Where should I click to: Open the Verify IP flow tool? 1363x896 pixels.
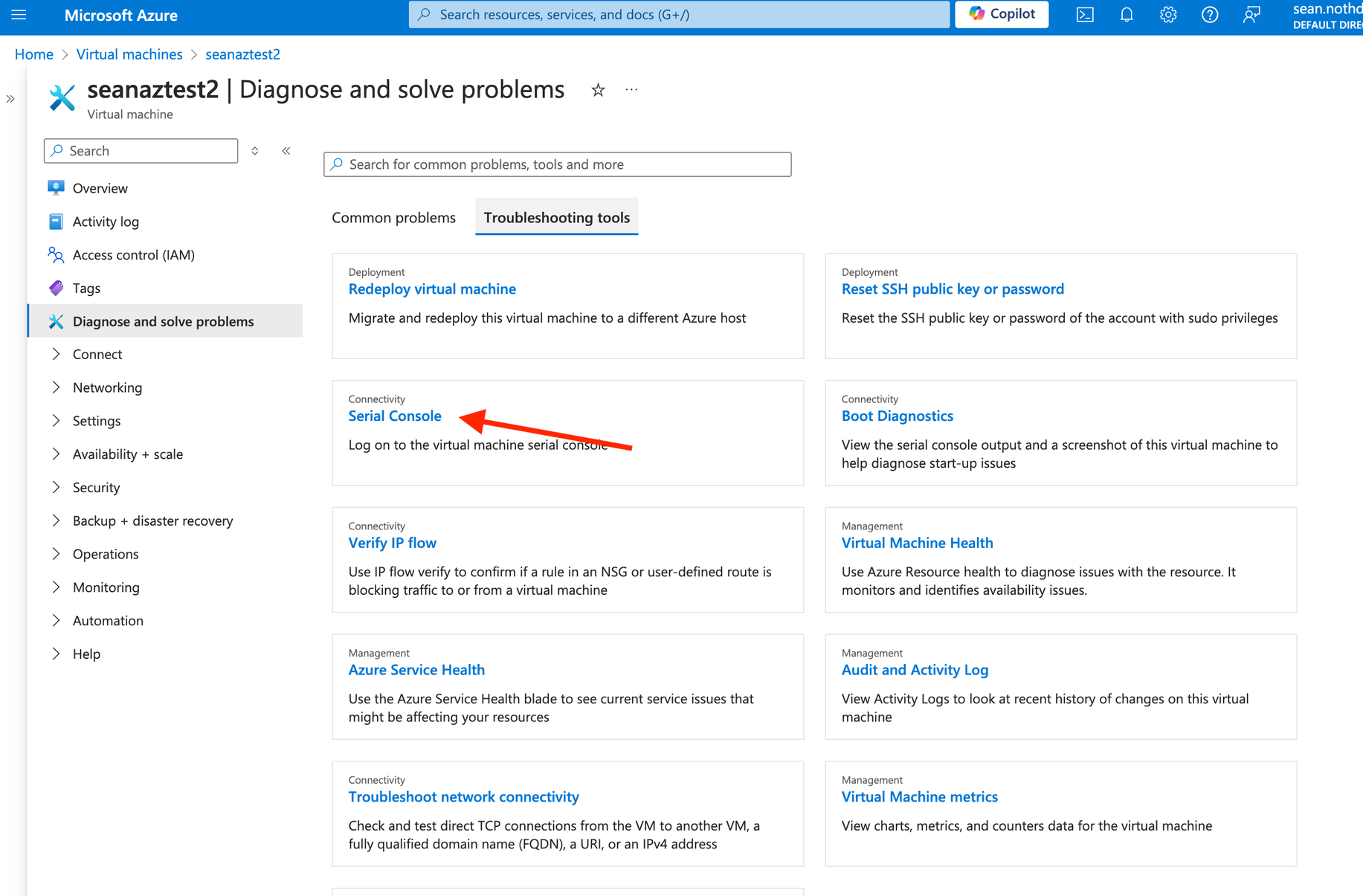point(393,543)
